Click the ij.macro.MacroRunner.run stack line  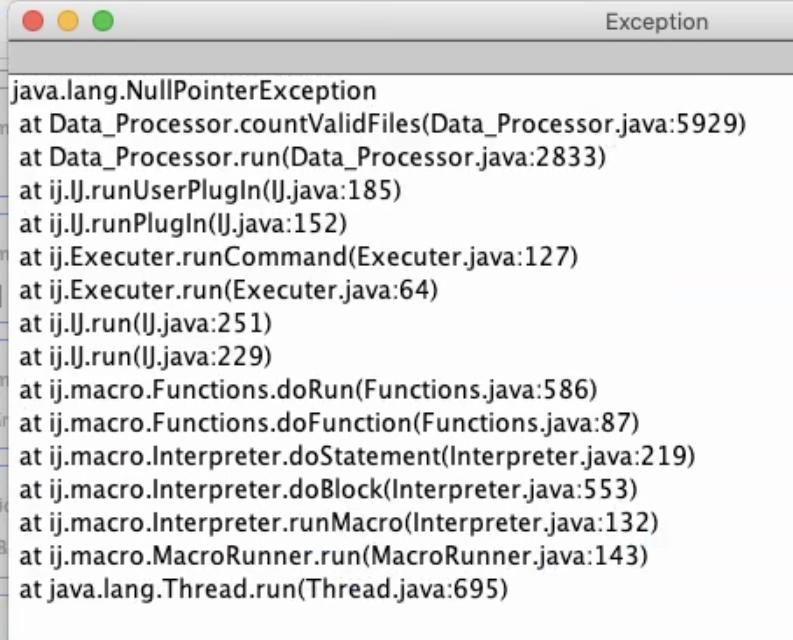(334, 555)
